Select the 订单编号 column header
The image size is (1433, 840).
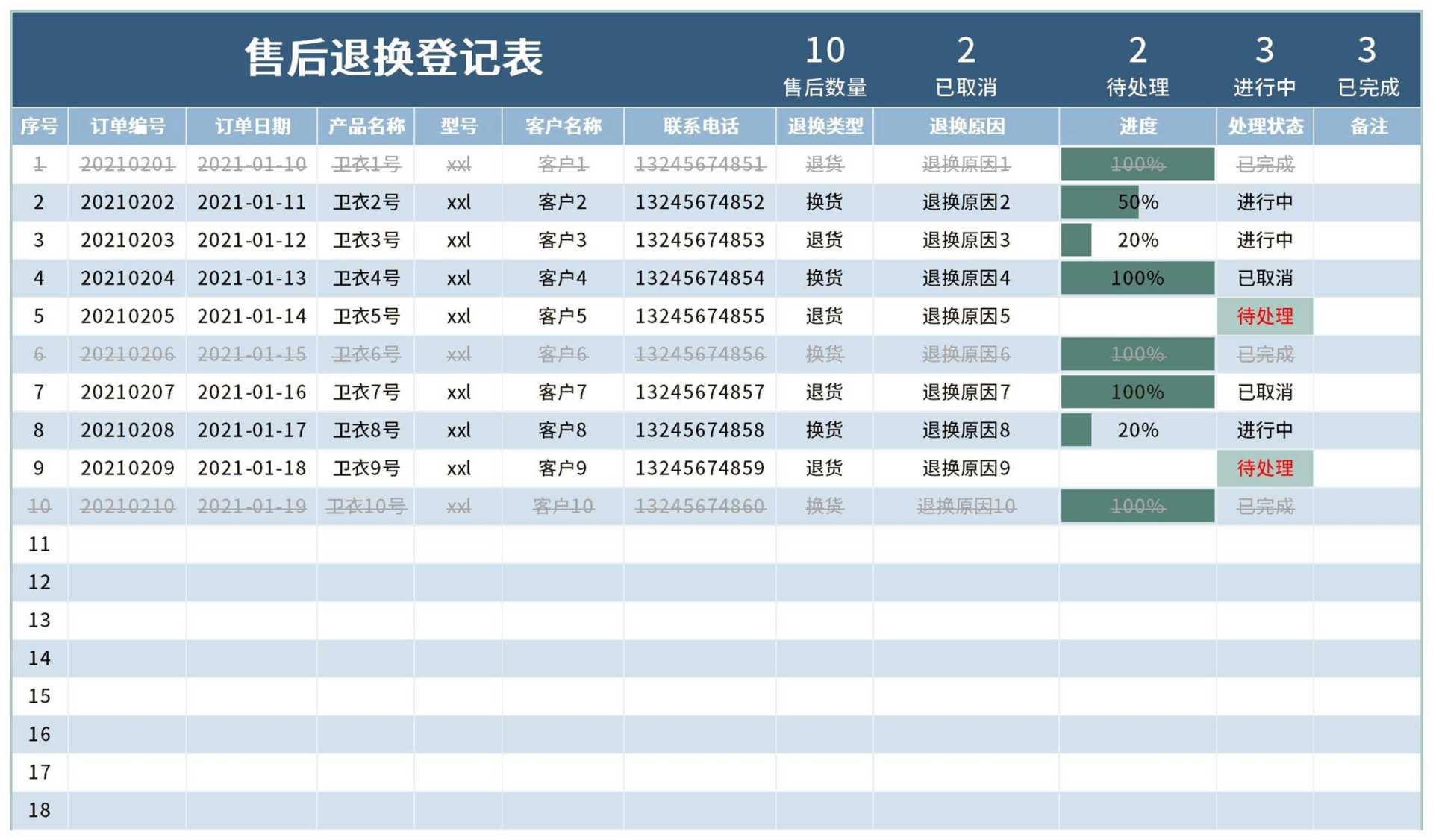tap(127, 126)
